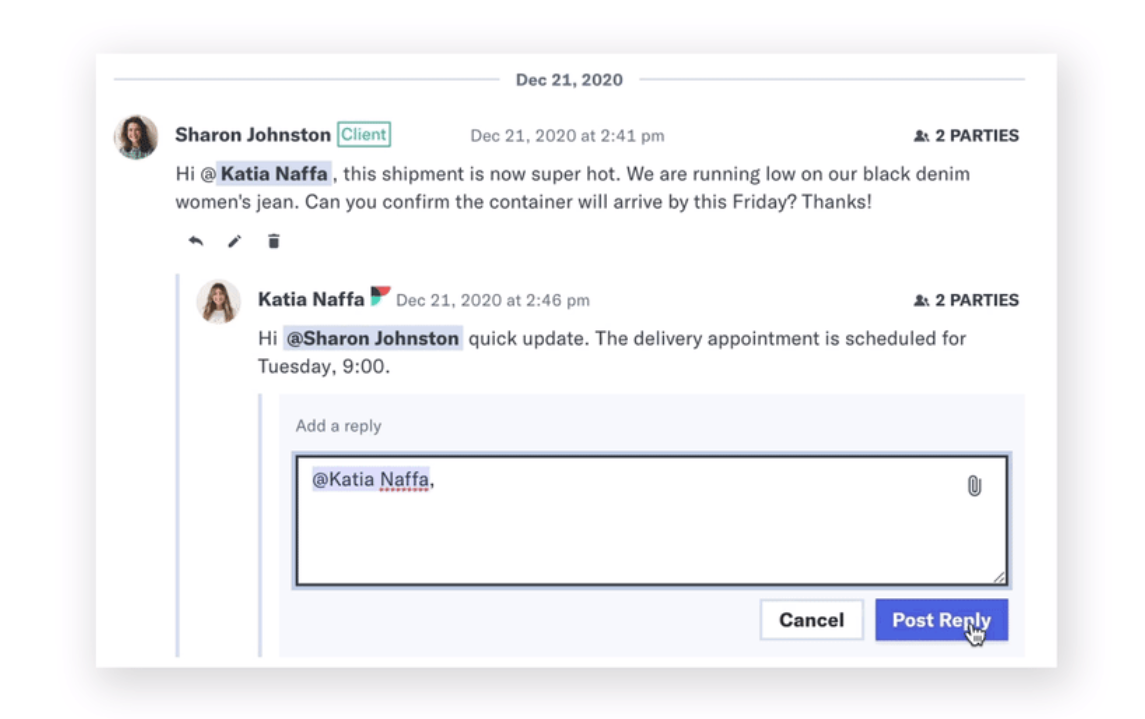Click the trash delete icon under Sharon's message
Screen dimensions: 1145x719
(273, 241)
